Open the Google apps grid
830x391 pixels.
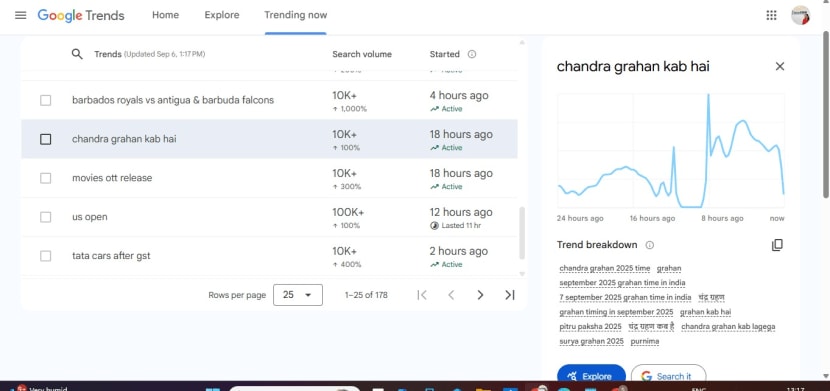point(771,15)
